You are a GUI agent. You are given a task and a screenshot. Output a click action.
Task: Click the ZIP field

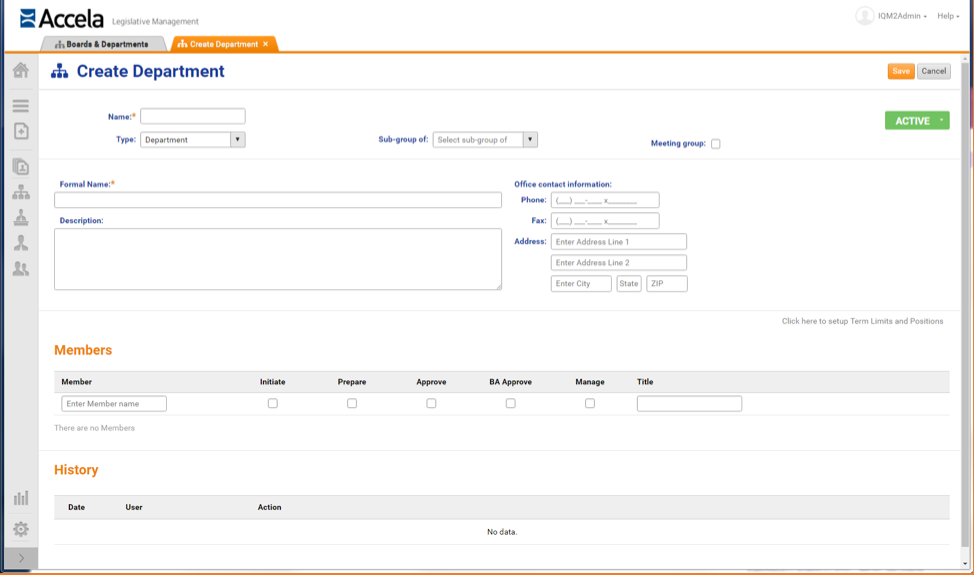(x=667, y=284)
